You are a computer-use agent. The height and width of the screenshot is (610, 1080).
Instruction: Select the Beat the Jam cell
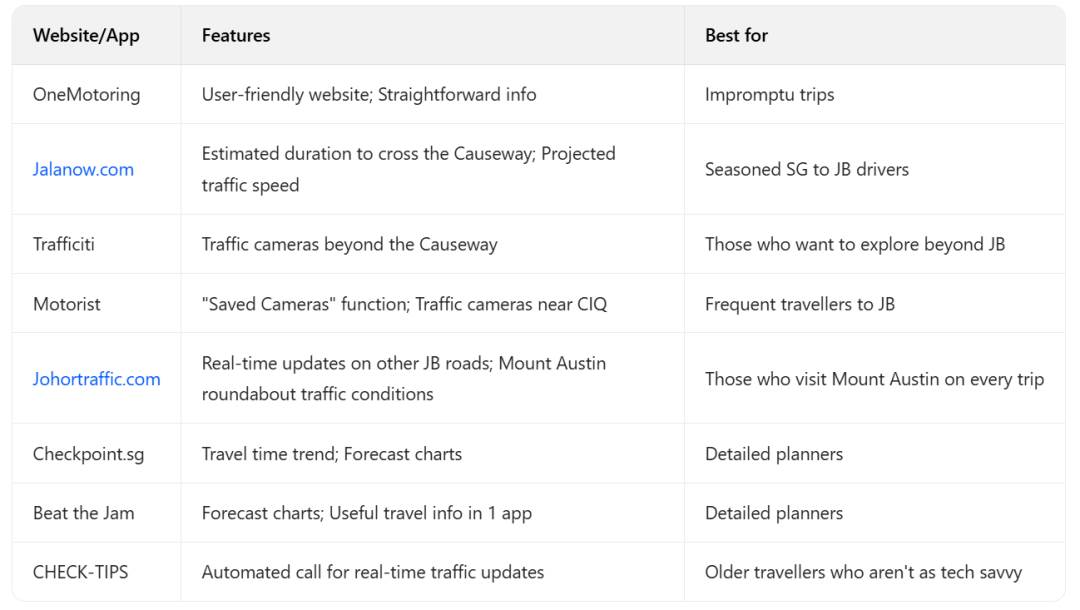click(x=83, y=513)
